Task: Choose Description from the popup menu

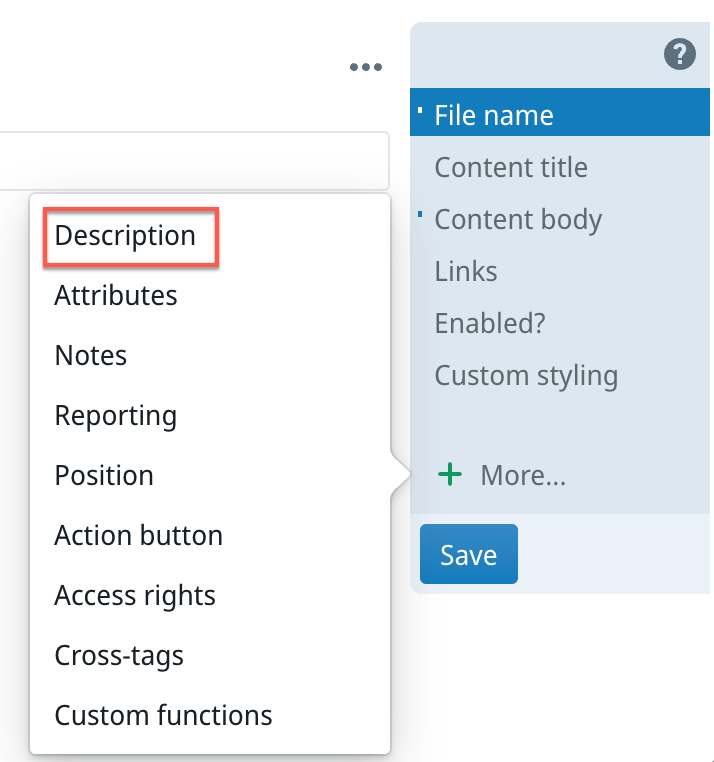Action: pos(126,236)
